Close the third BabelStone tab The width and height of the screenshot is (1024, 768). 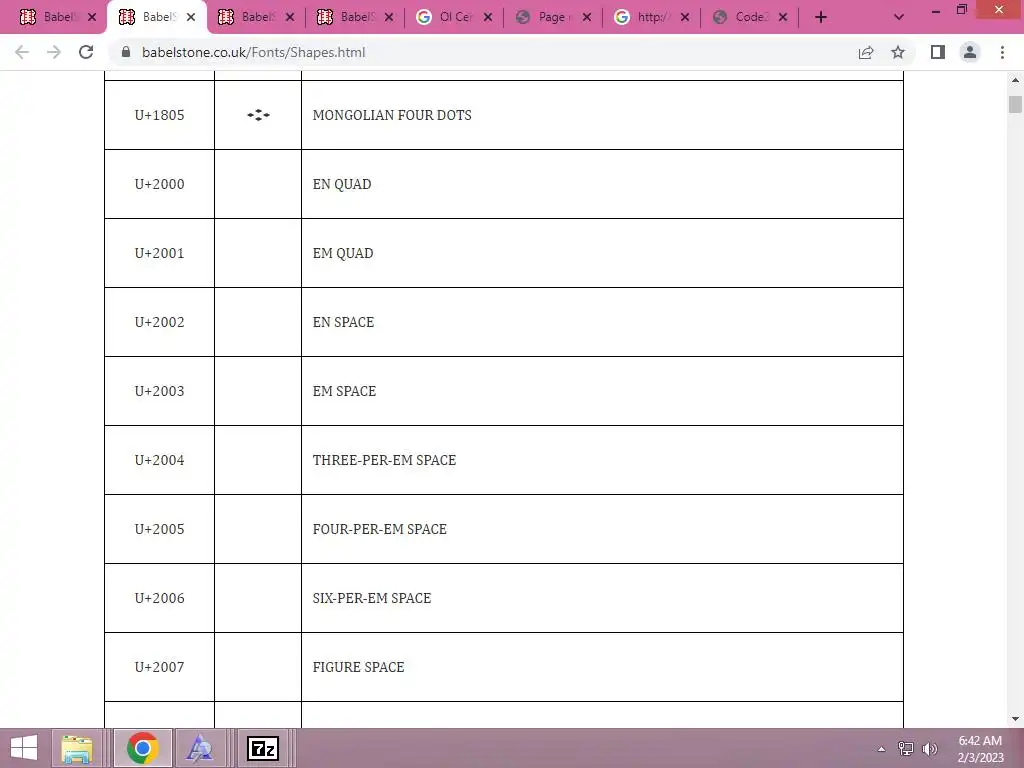click(290, 18)
